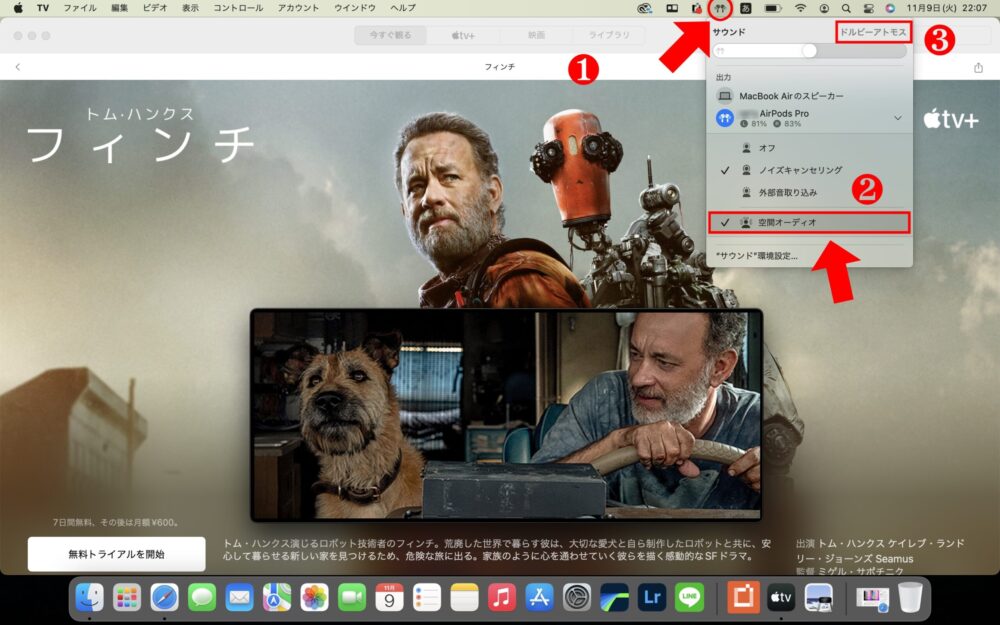Open the 編集 menu
1000x625 pixels.
(120, 8)
